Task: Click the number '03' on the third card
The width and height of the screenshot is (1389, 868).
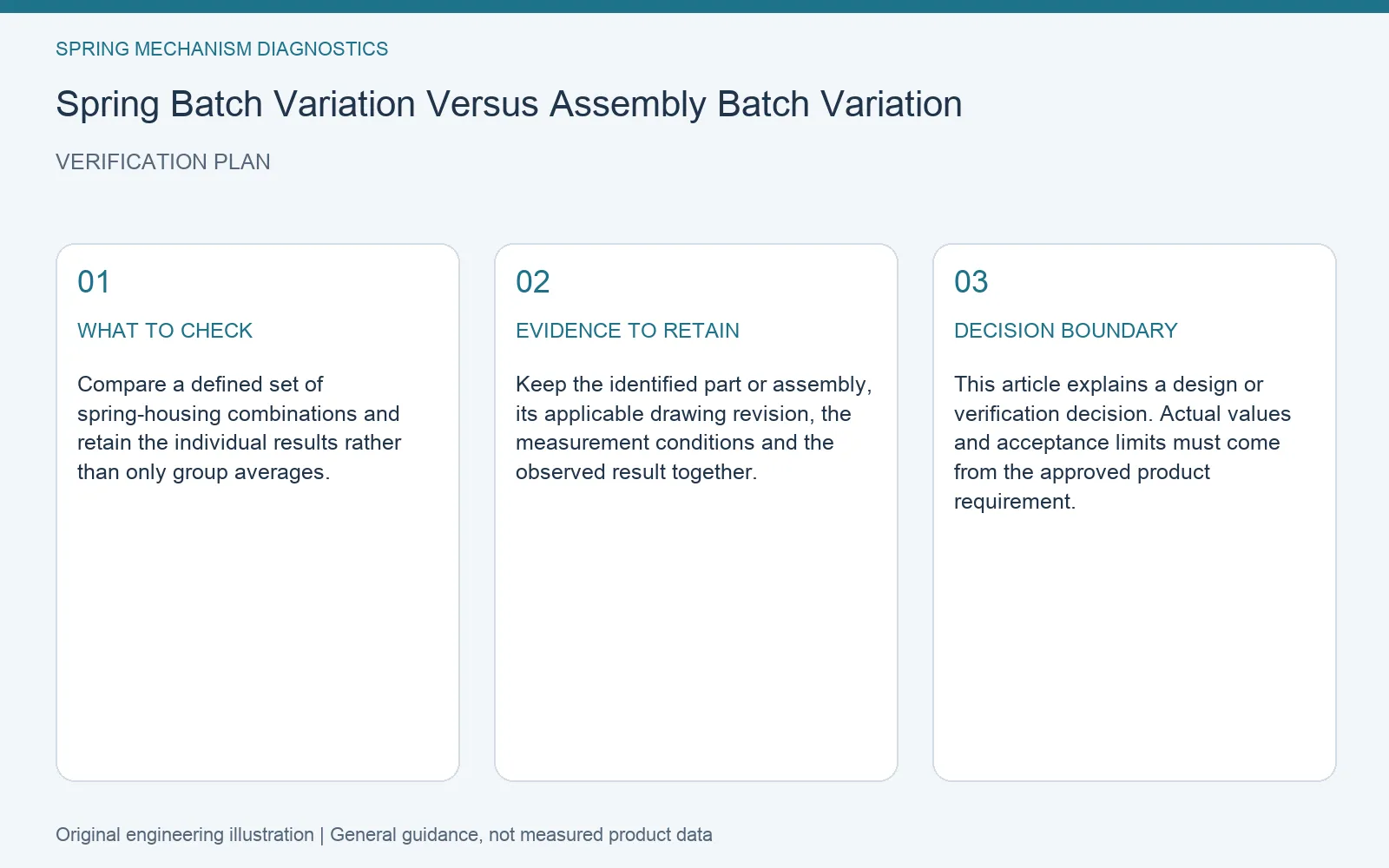Action: point(971,282)
